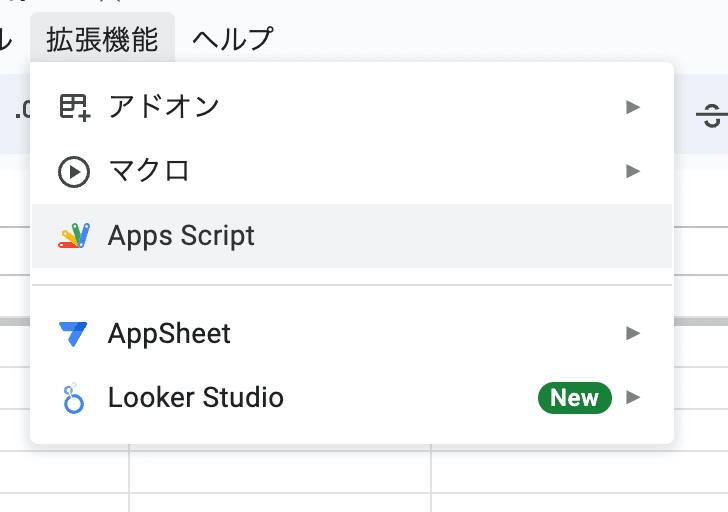Open the 拡張機能 menu
The width and height of the screenshot is (728, 512).
pyautogui.click(x=102, y=39)
